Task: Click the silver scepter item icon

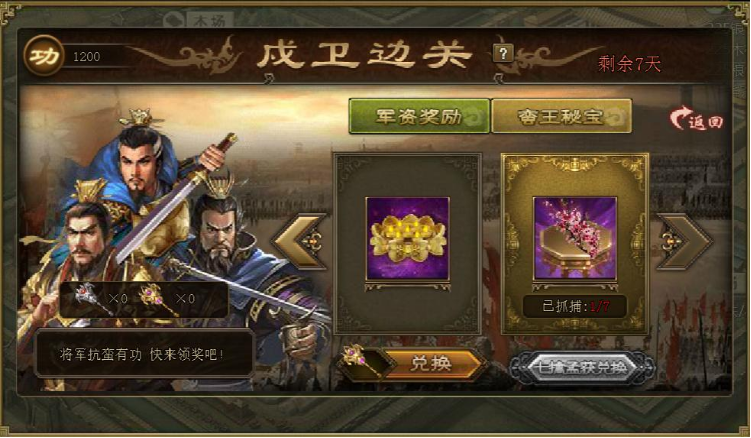Action: pos(91,298)
